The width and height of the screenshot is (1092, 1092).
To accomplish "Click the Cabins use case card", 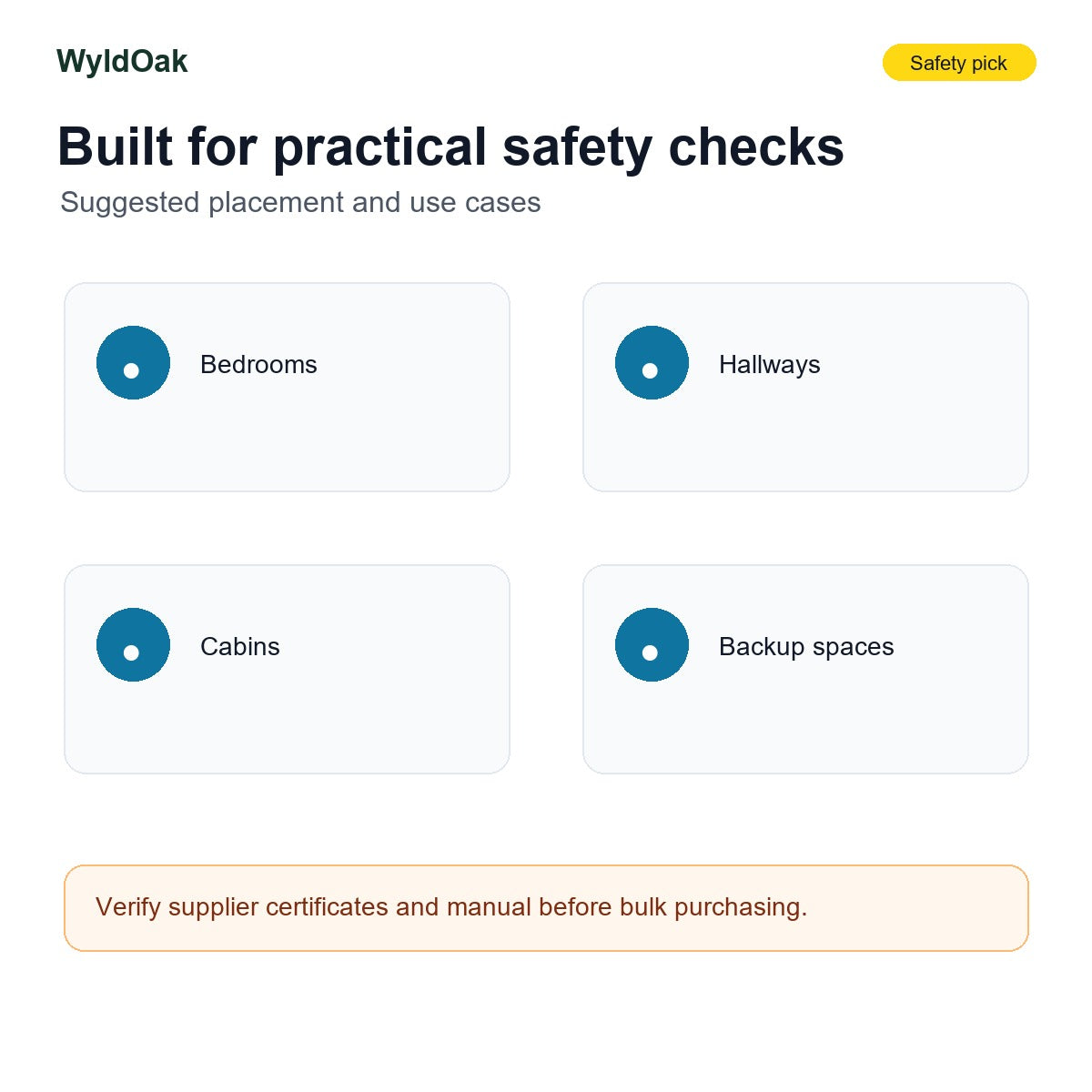I will (x=287, y=669).
